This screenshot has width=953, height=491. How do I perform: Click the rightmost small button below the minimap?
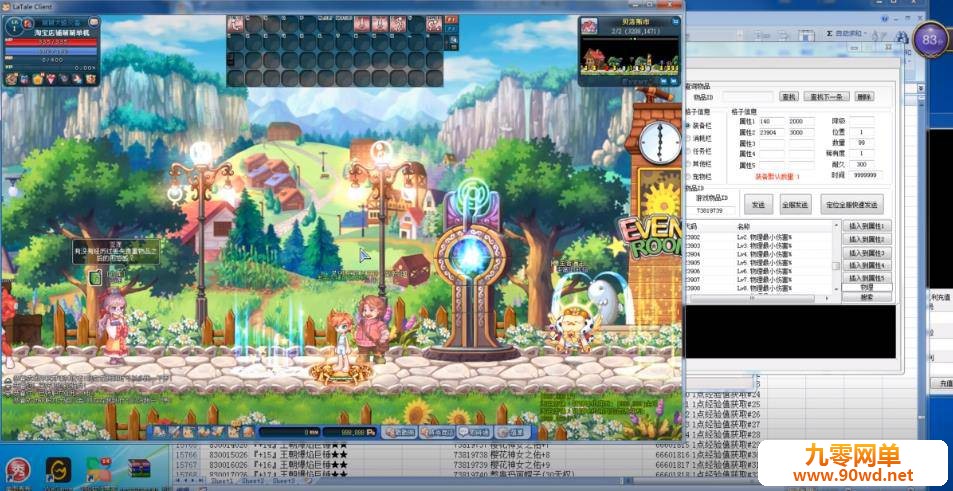(673, 80)
